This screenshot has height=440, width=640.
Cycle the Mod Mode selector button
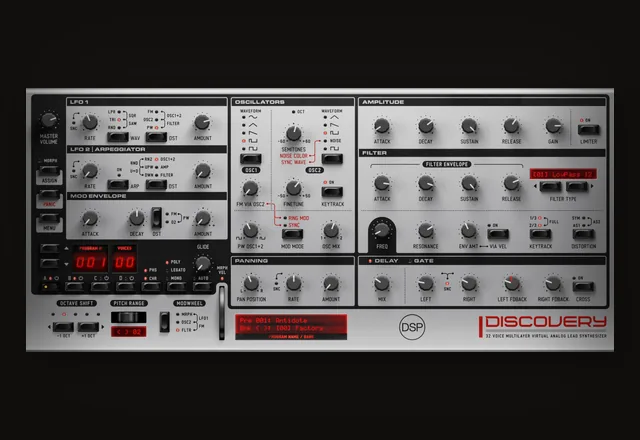pos(292,234)
